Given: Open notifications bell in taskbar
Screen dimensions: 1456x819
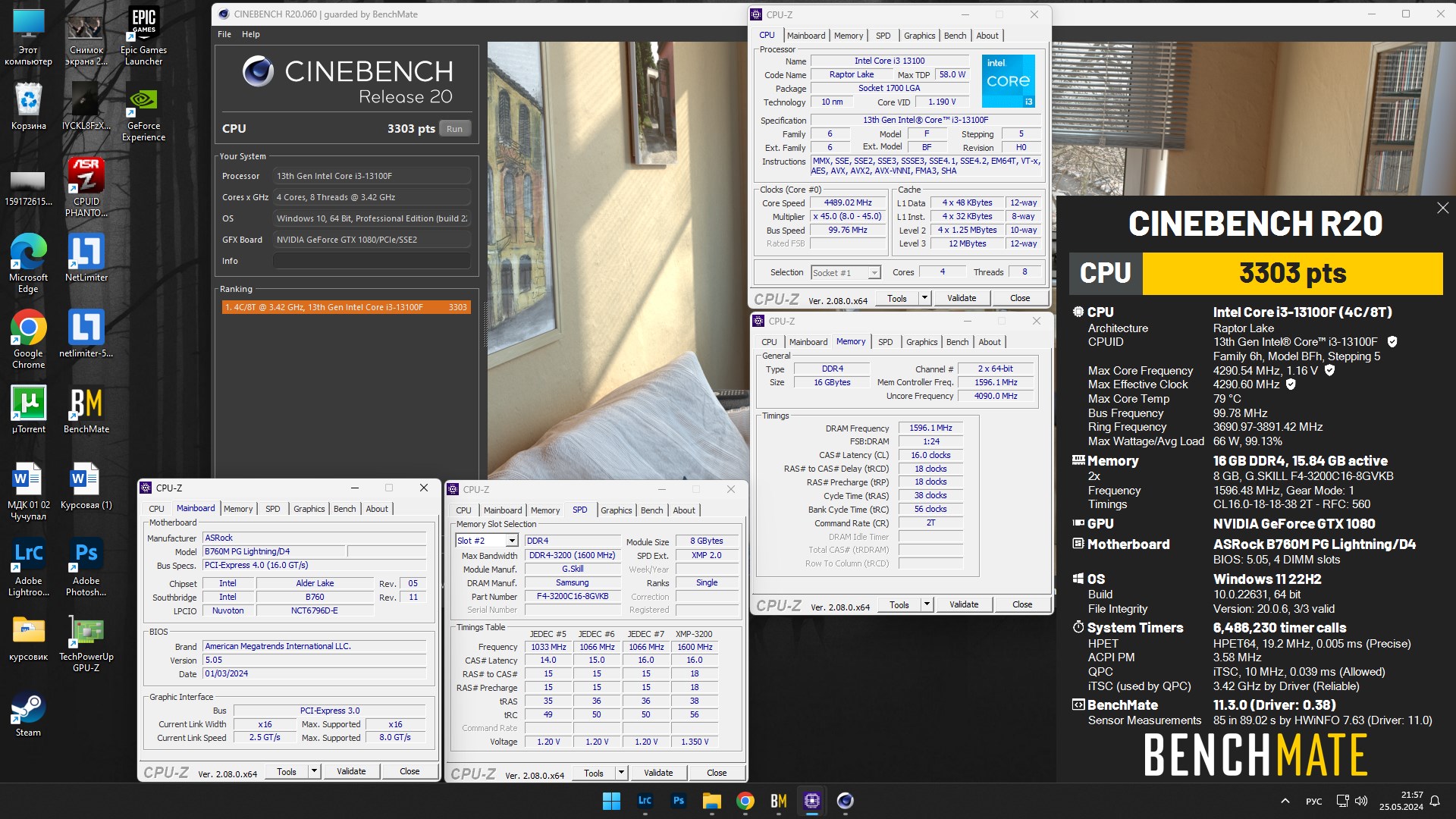Looking at the screenshot, I should click(1435, 801).
